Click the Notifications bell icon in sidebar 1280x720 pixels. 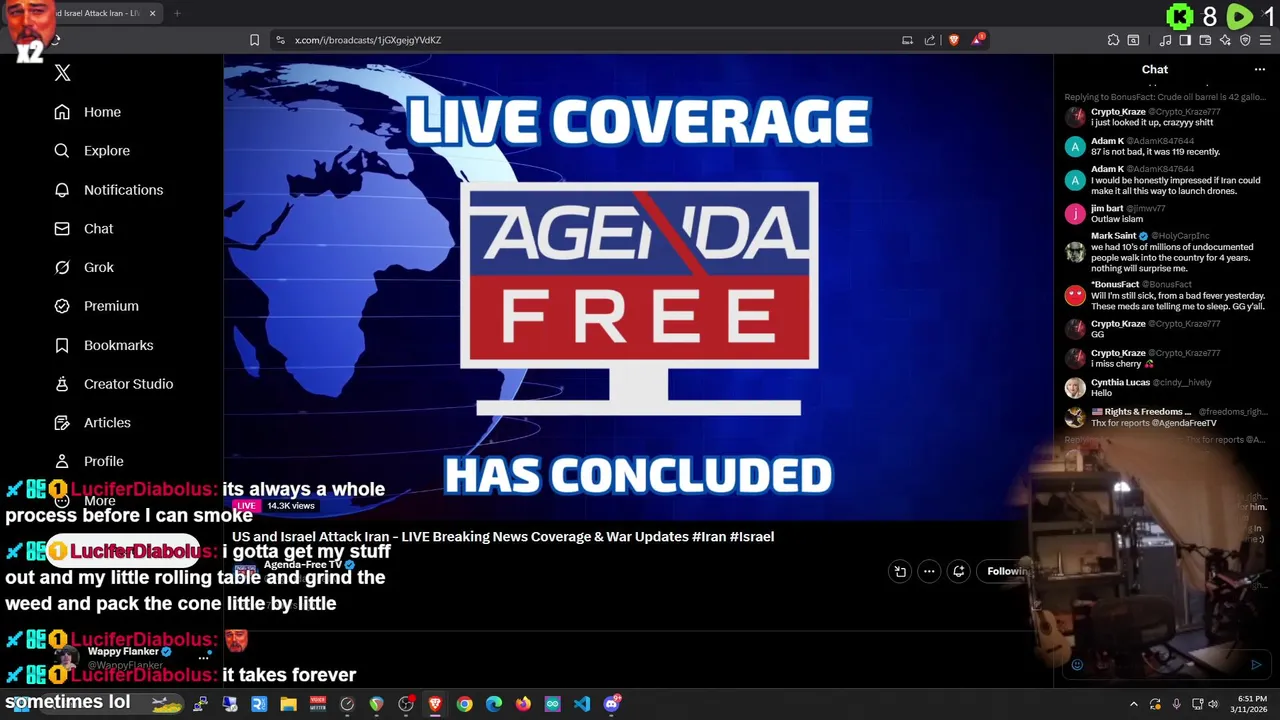[62, 190]
